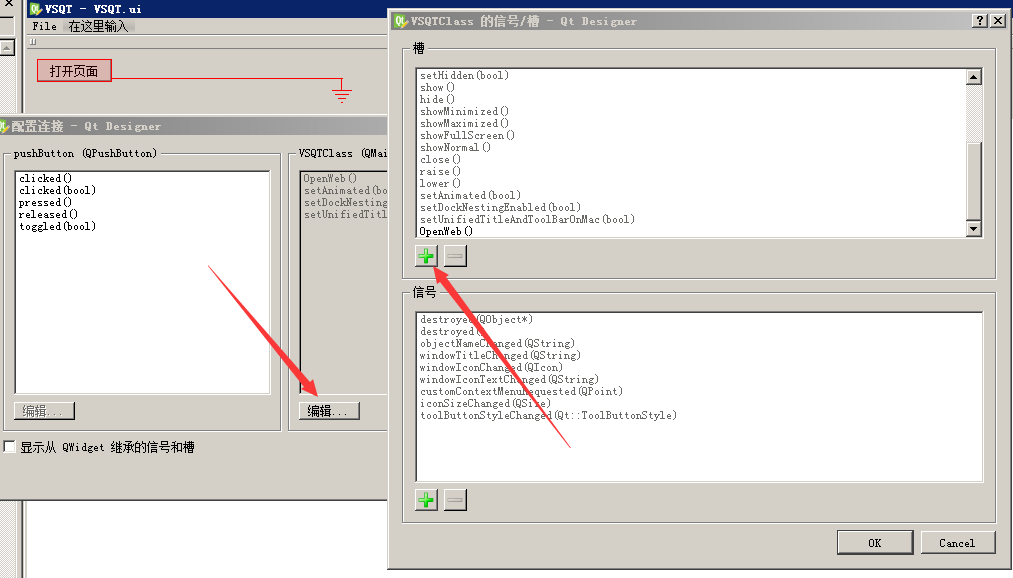The width and height of the screenshot is (1013, 578).
Task: Select OpenWeb() in VSQTClass list of connection dialog
Action: tap(330, 178)
